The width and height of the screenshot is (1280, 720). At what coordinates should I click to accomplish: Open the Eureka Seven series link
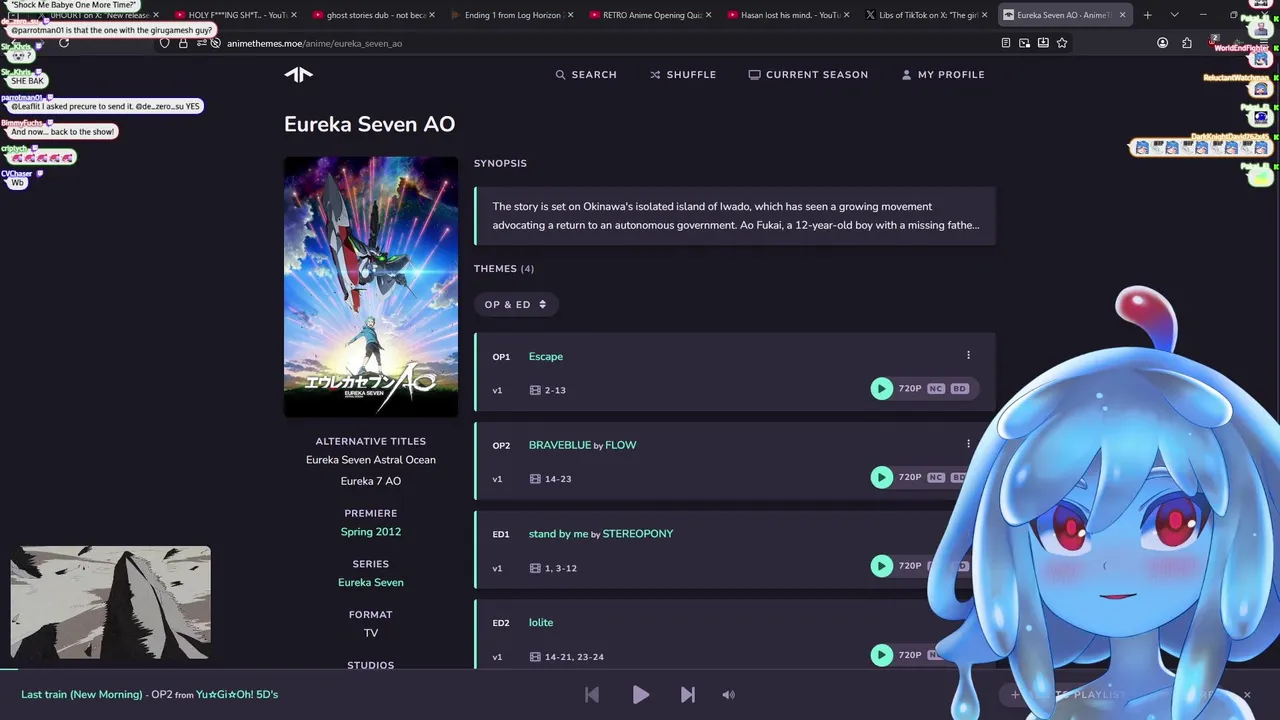pyautogui.click(x=370, y=582)
